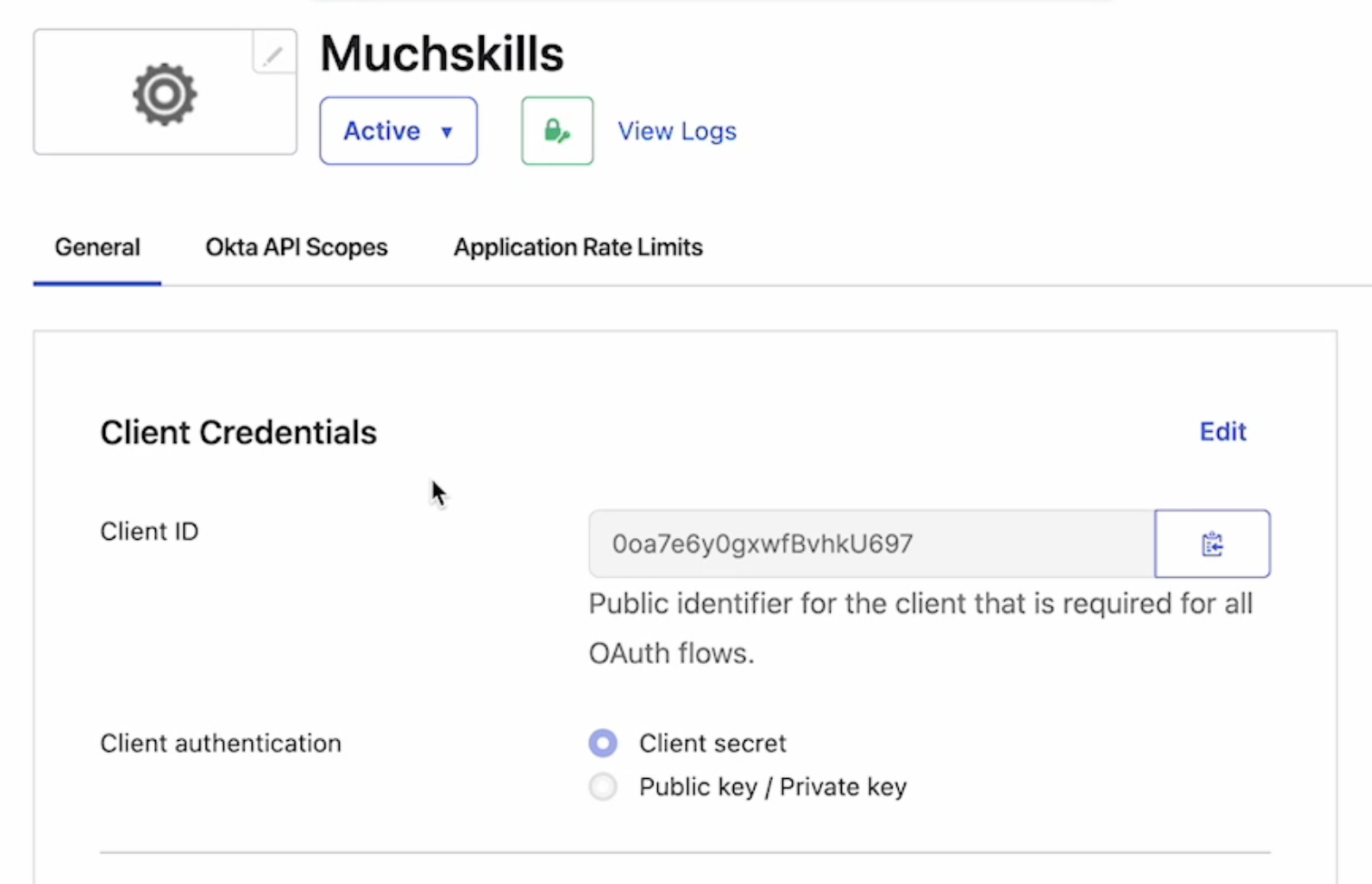Click the Client authentication label
Image resolution: width=1372 pixels, height=884 pixels.
pyautogui.click(x=221, y=743)
